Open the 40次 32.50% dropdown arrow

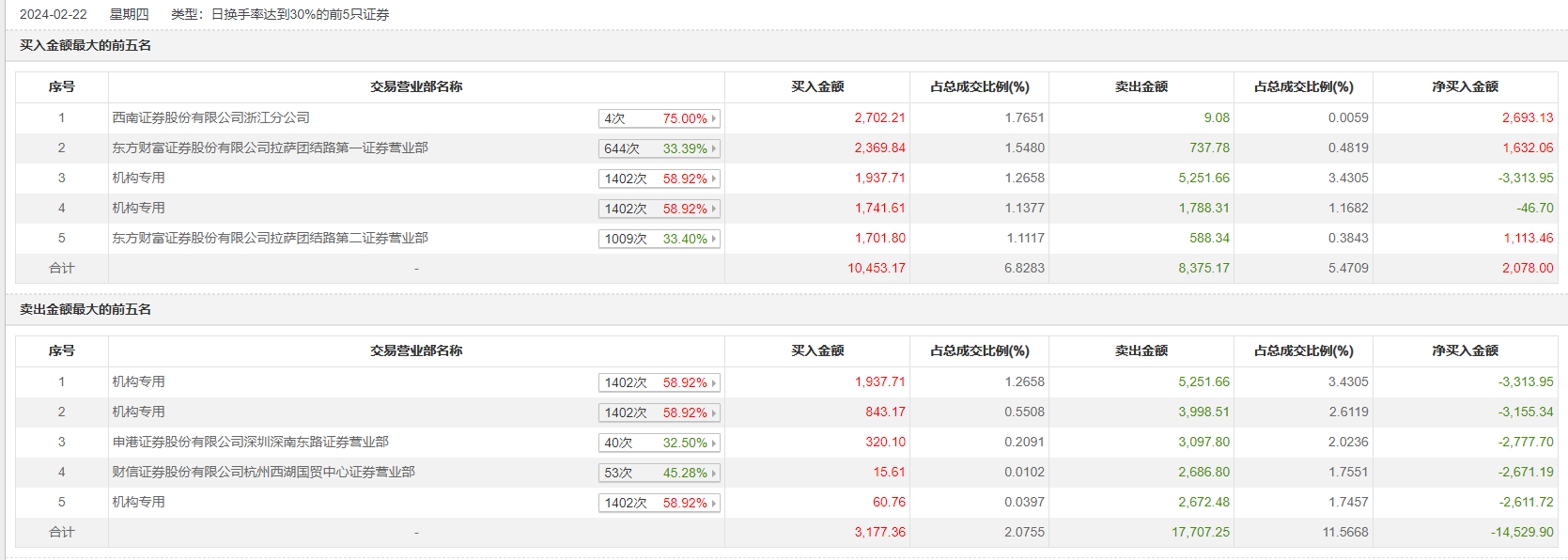714,443
